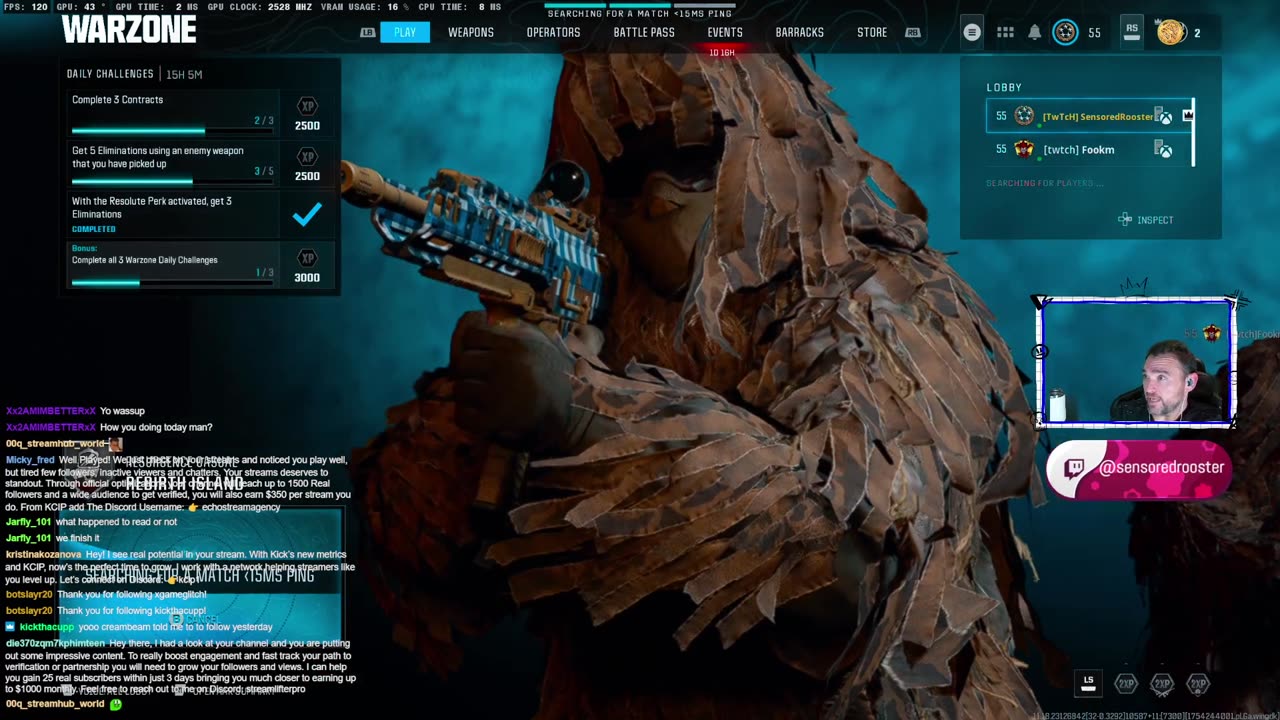Click the WARZONE logo

(x=129, y=29)
